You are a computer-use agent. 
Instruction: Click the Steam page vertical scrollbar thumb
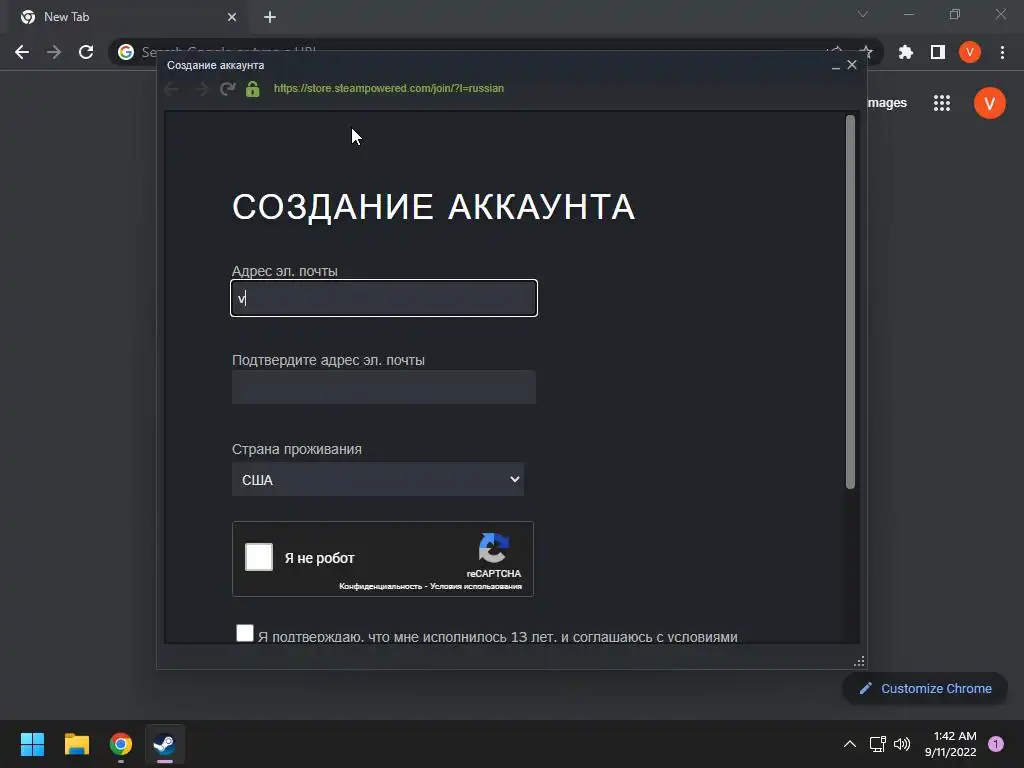pos(850,302)
